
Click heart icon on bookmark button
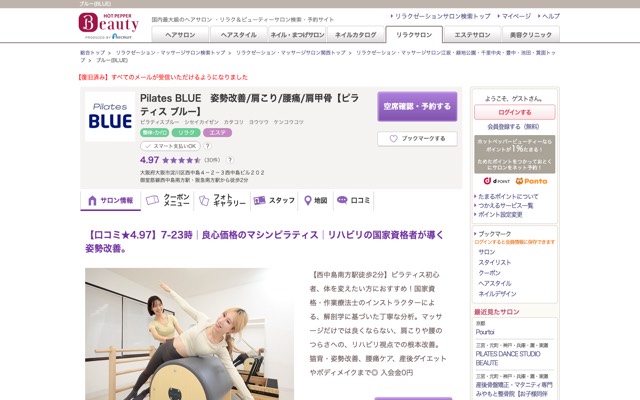coord(393,139)
